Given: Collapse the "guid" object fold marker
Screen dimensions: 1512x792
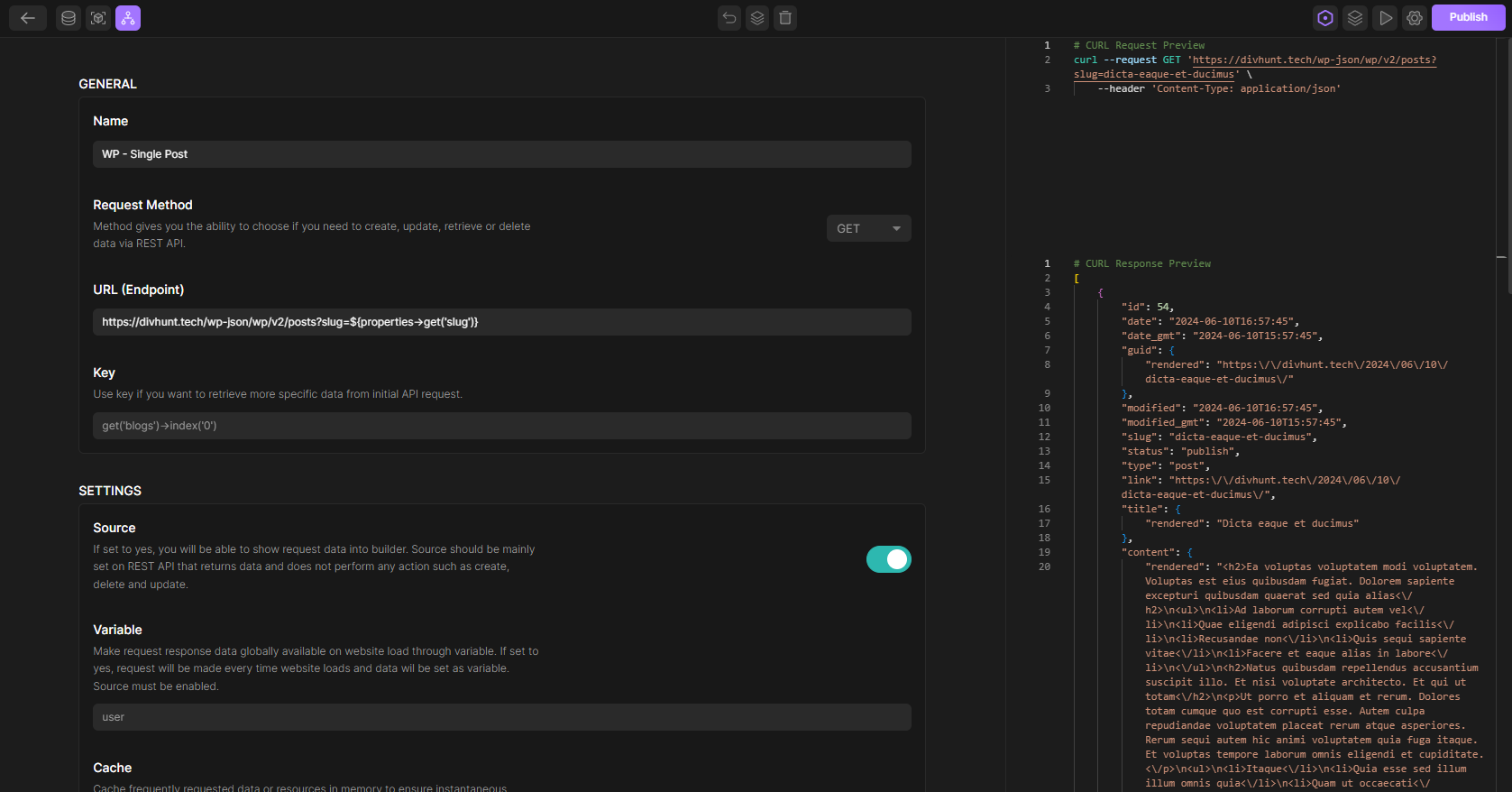Looking at the screenshot, I should [1172, 350].
